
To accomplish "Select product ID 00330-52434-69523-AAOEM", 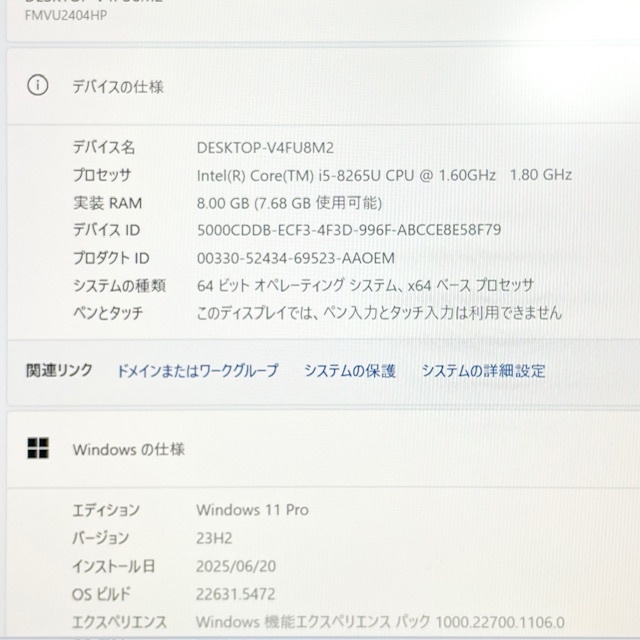I will [296, 258].
